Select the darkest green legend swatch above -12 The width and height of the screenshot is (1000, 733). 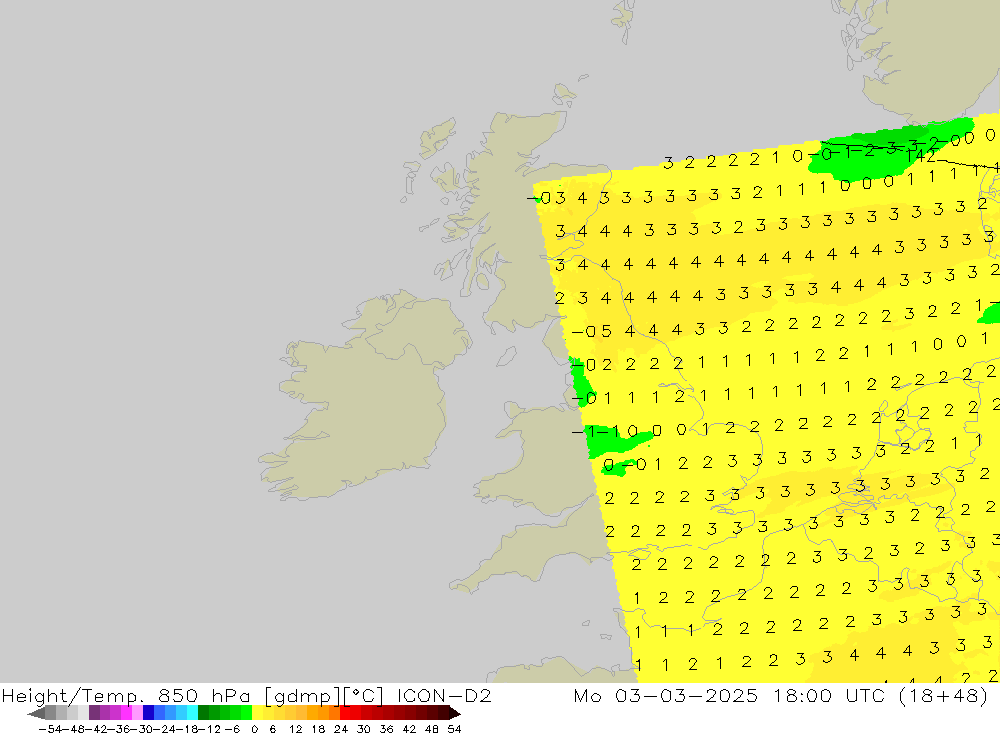click(x=203, y=713)
